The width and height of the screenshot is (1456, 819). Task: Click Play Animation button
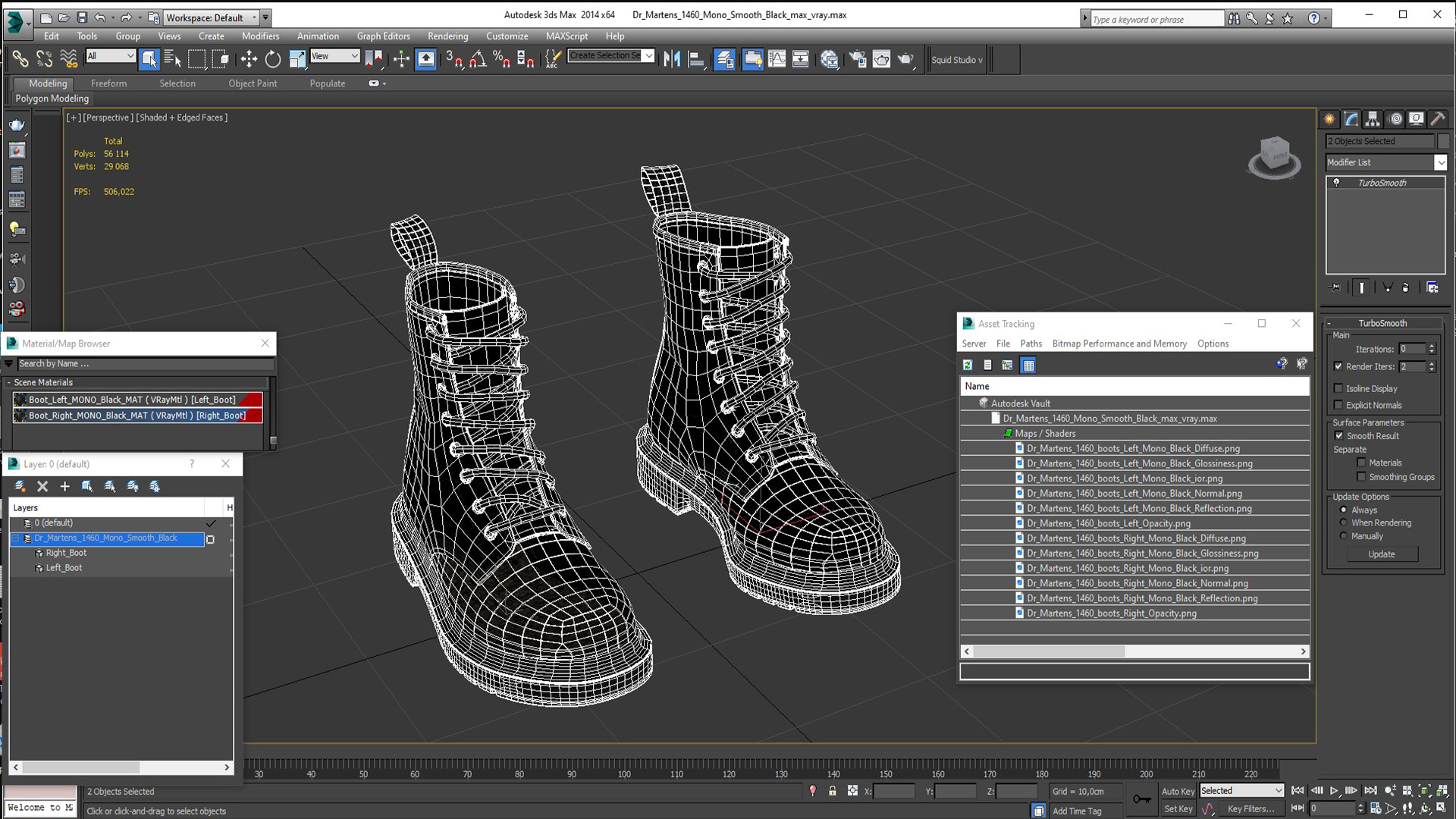tap(1334, 790)
